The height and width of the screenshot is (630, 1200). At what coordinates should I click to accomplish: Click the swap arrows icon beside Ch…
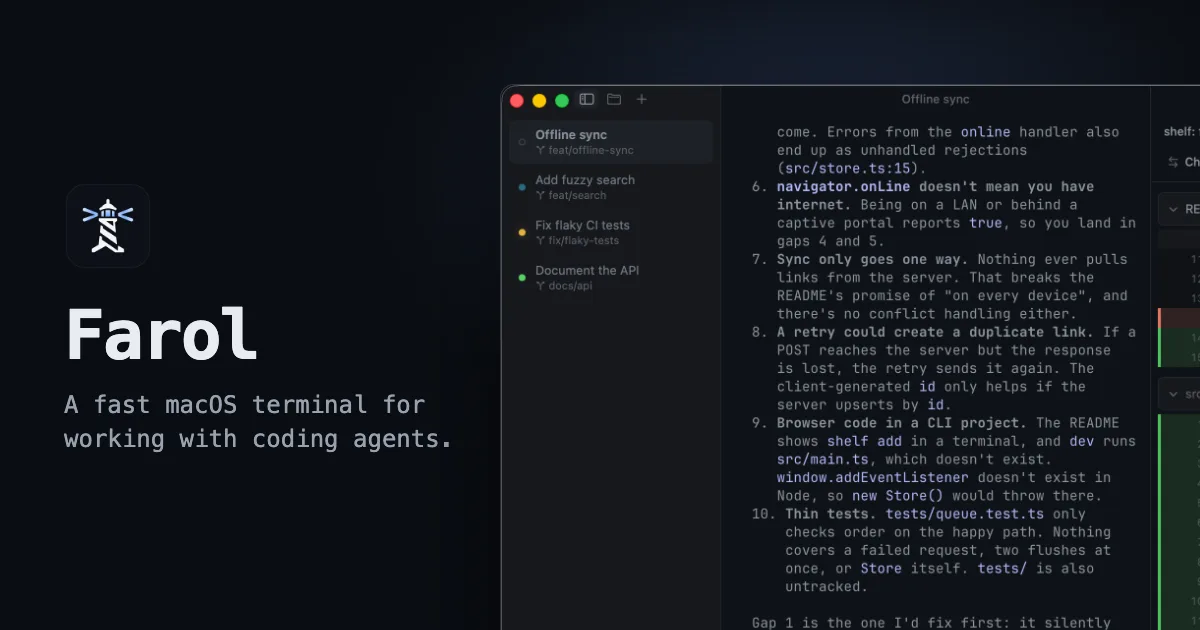(1173, 162)
